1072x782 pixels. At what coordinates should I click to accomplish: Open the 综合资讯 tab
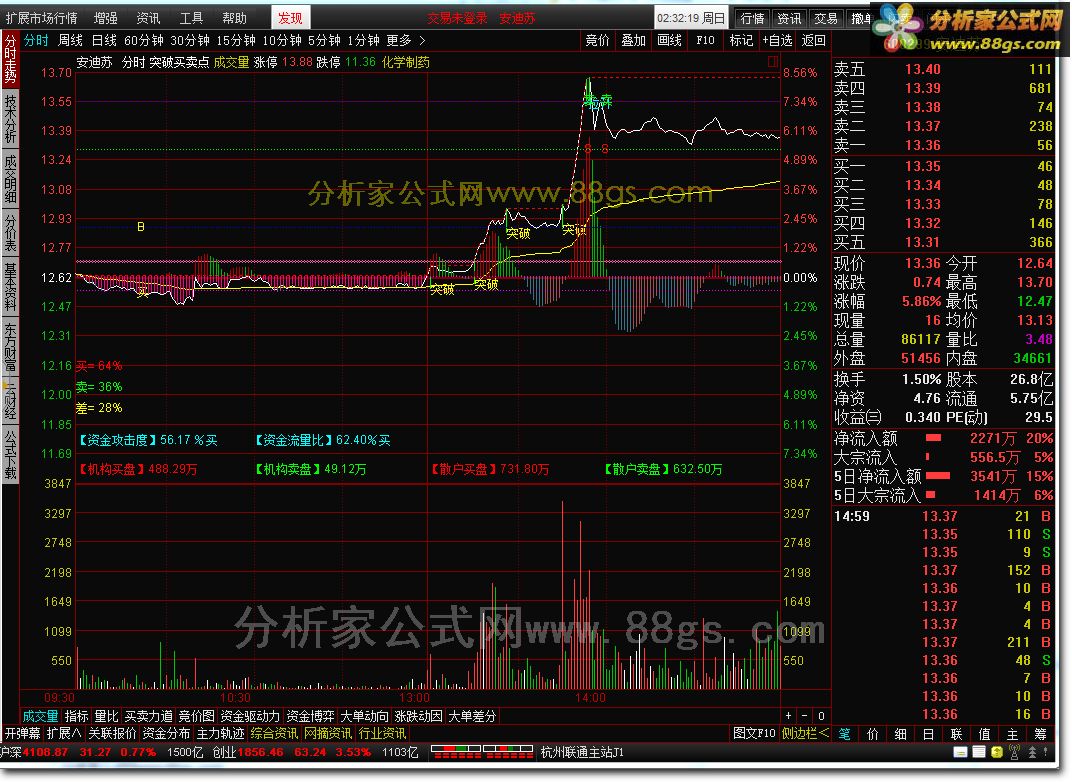pyautogui.click(x=274, y=733)
